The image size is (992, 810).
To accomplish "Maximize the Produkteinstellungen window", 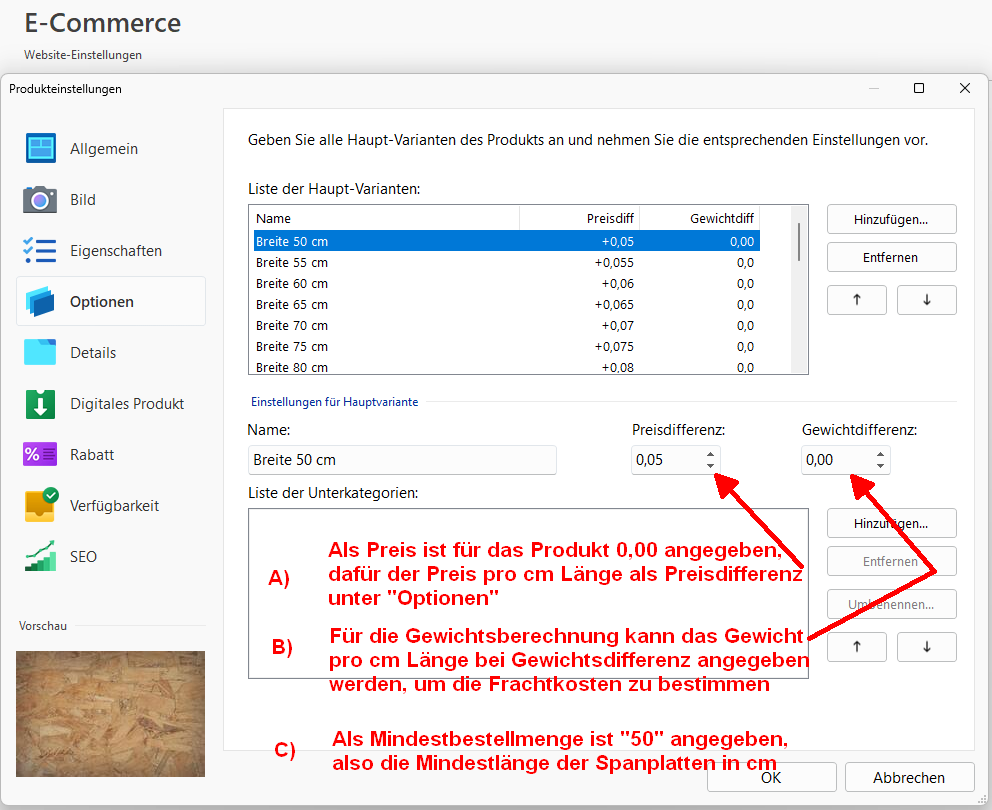I will pos(919,88).
